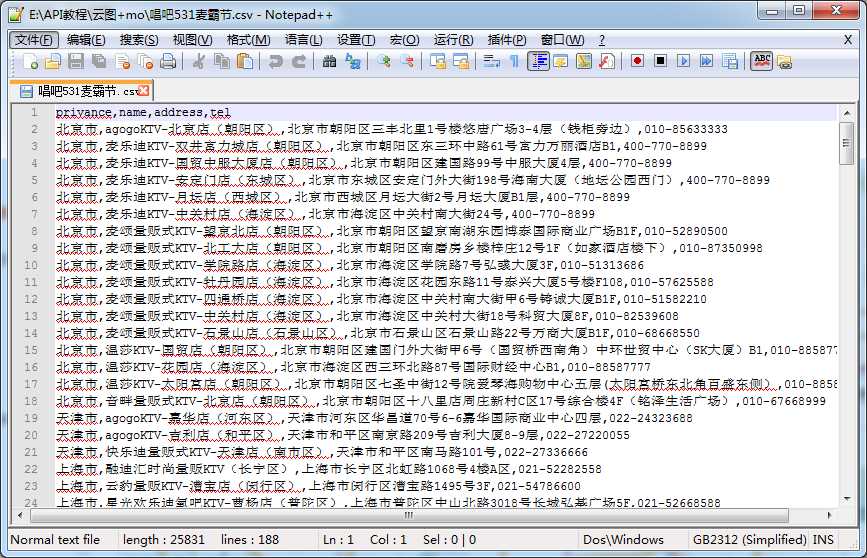Click vertical scrollbar up arrow
Screen dimensions: 867x558
(x=847, y=113)
